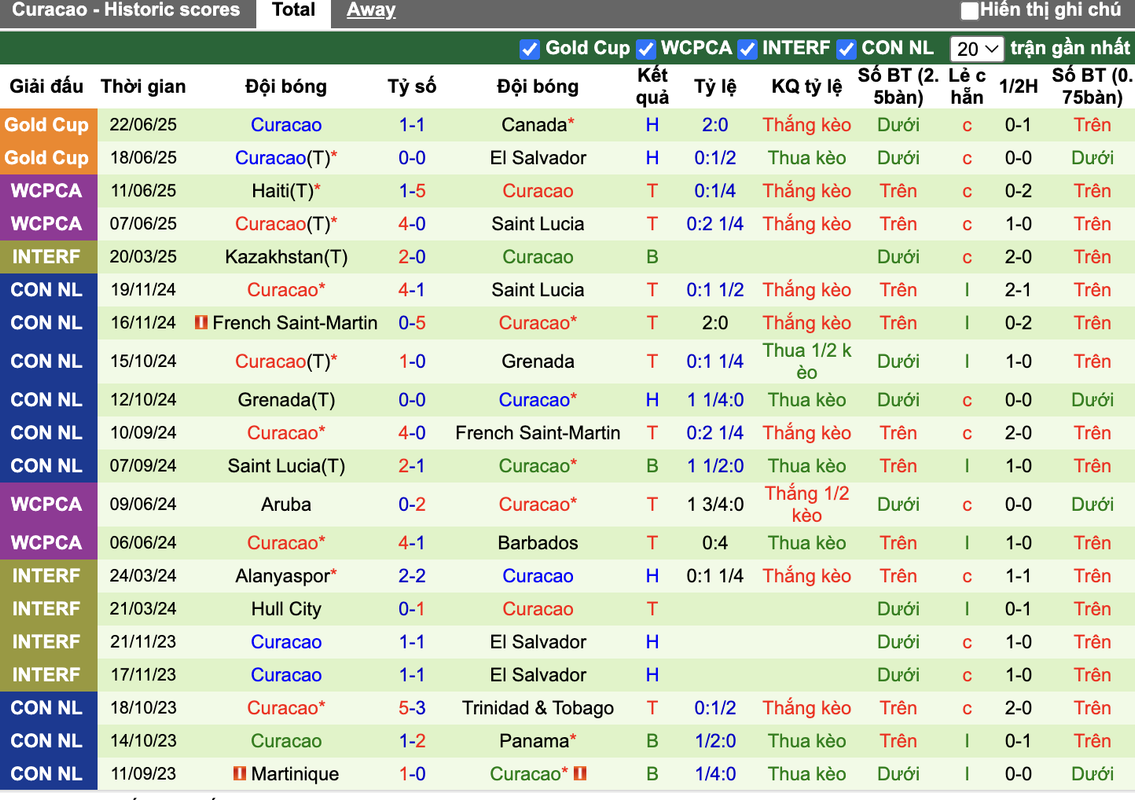This screenshot has width=1135, height=800.
Task: Click the 0-5 score for French Saint-Martin match
Action: point(412,322)
